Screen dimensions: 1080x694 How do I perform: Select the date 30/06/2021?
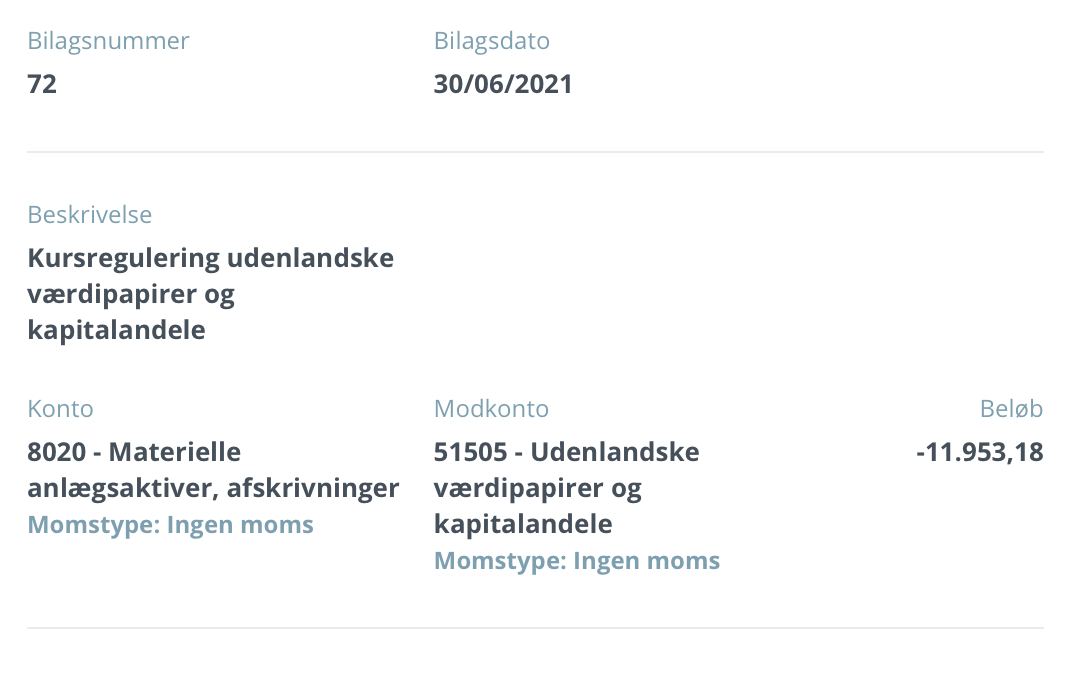503,84
